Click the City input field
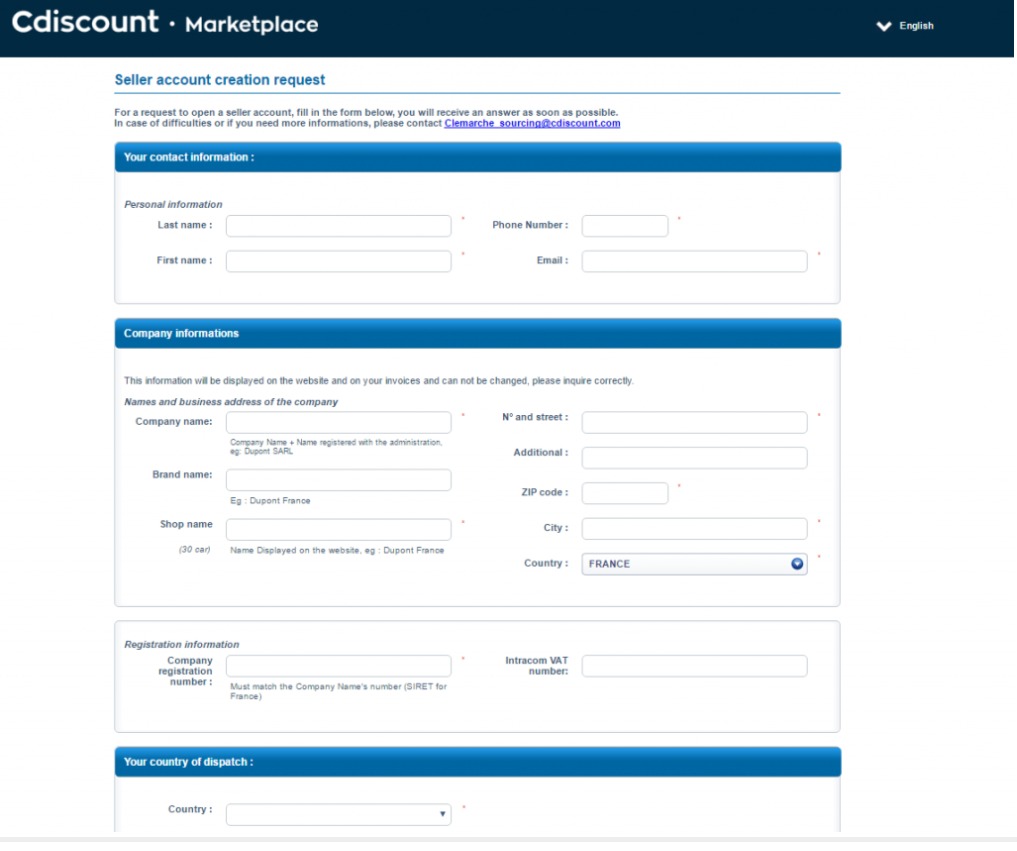 click(694, 529)
